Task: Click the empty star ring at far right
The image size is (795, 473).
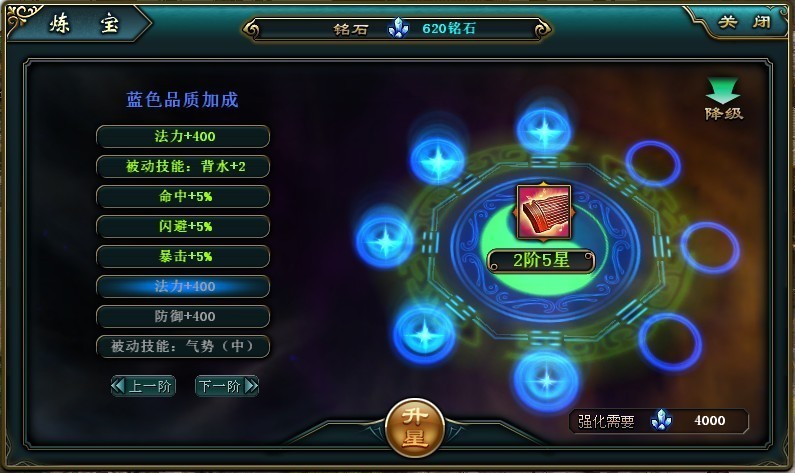Action: coord(710,247)
